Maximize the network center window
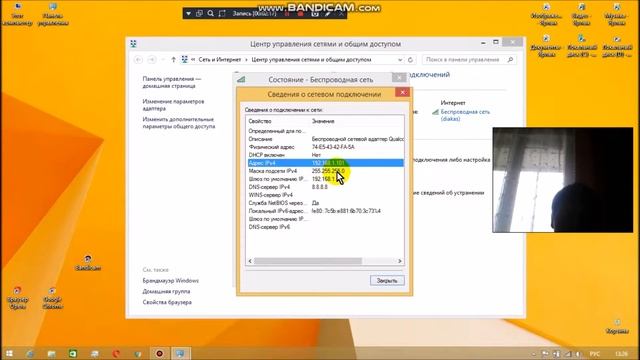Viewport: 640px width, 360px height. pos(496,42)
